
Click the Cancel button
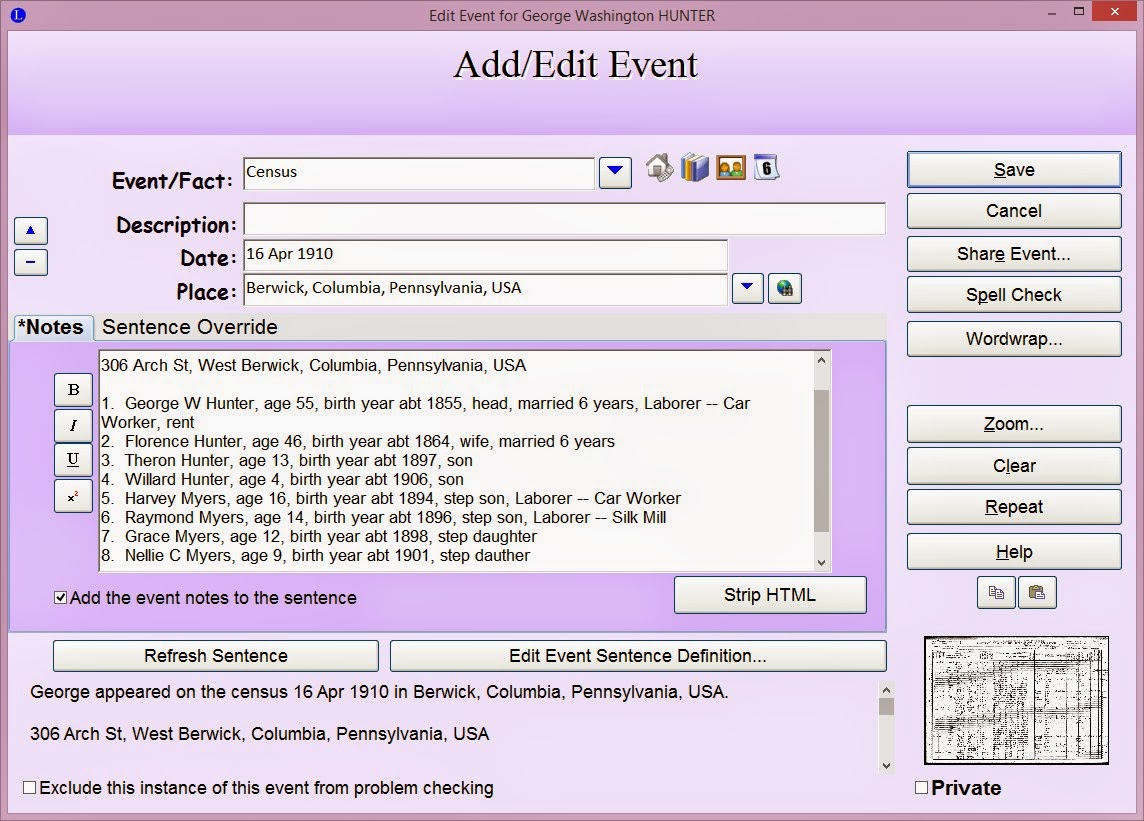point(1014,211)
